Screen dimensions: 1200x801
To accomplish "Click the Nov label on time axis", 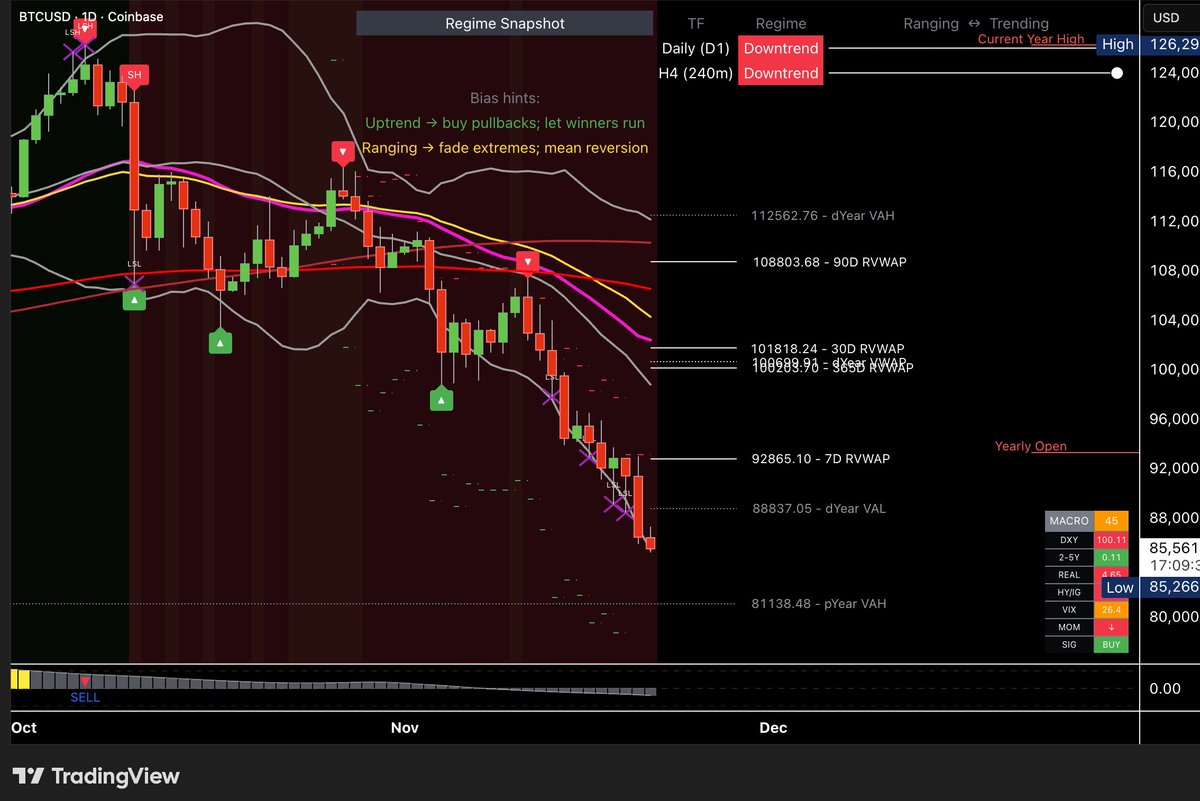I will pyautogui.click(x=404, y=727).
